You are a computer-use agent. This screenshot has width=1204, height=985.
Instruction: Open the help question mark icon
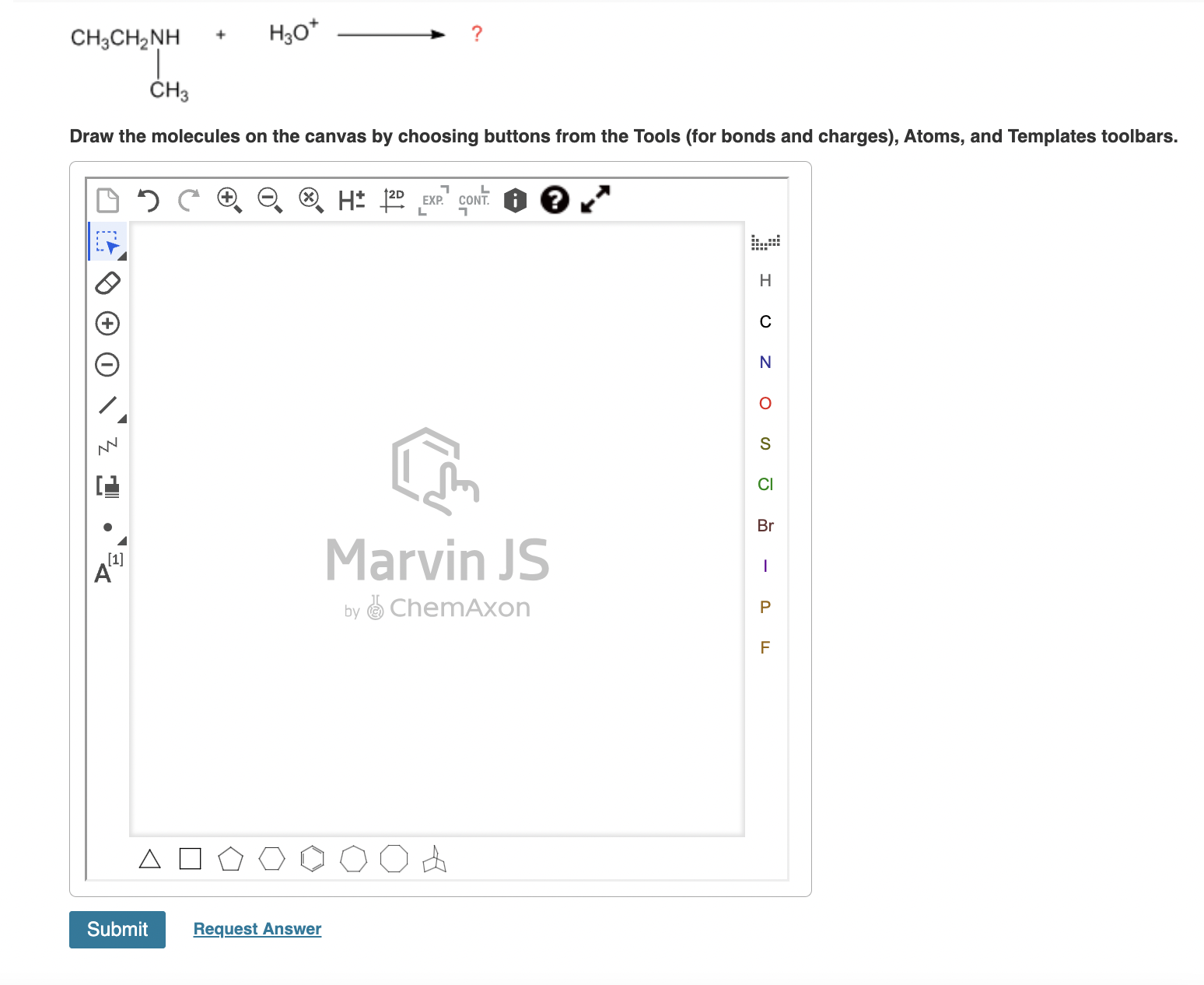coord(555,200)
